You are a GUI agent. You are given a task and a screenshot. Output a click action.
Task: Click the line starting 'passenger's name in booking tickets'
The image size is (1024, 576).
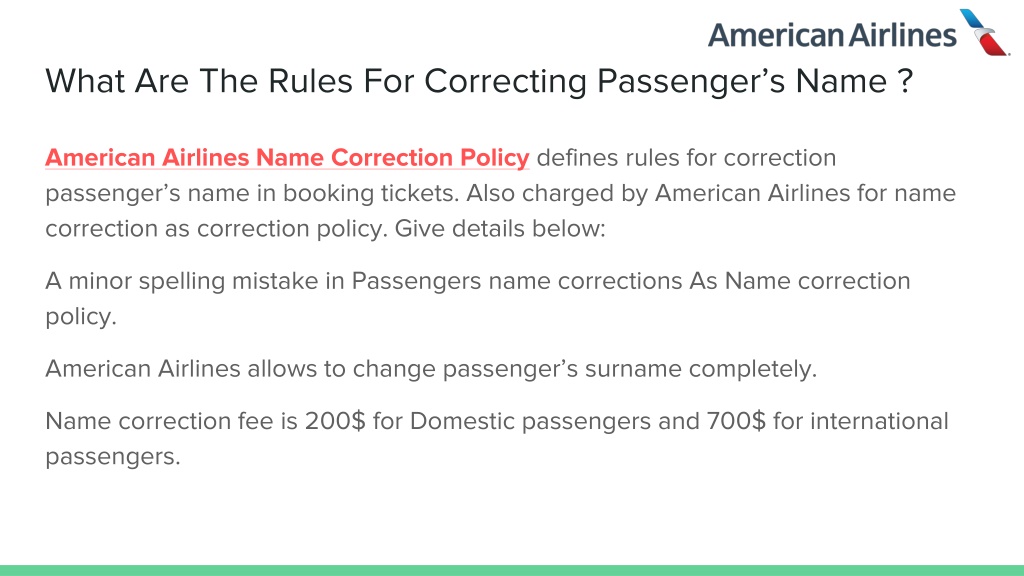click(x=500, y=194)
